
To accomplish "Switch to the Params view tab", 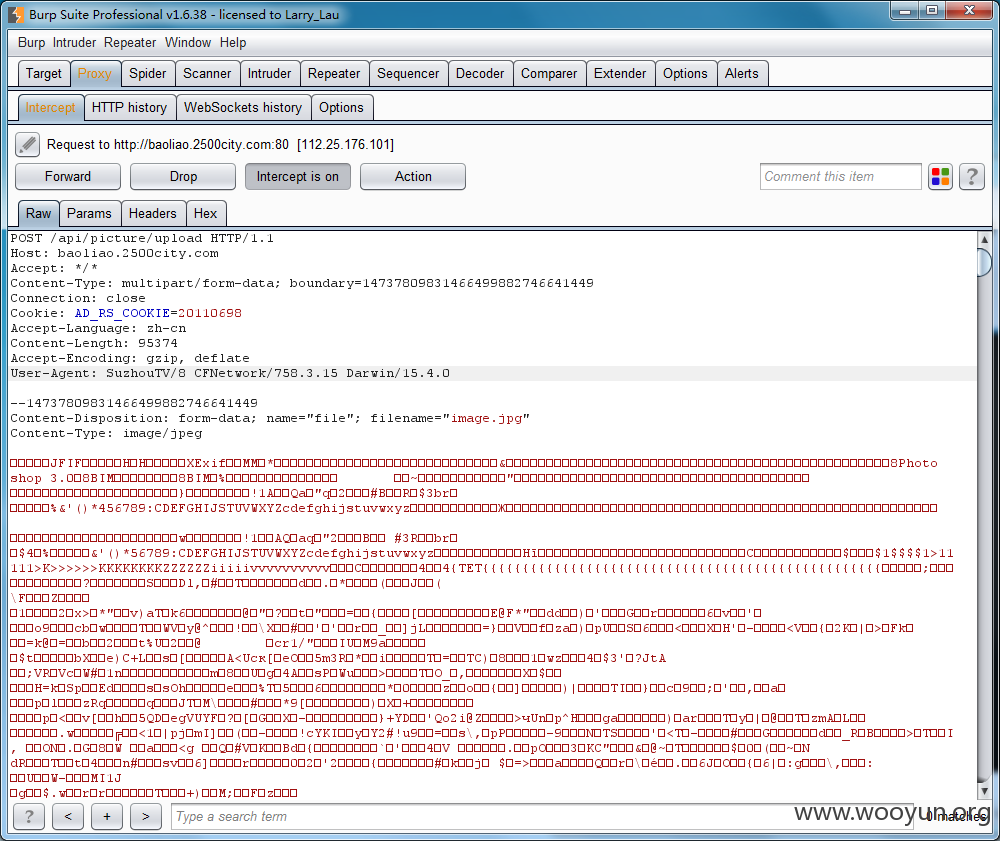I will click(x=89, y=214).
